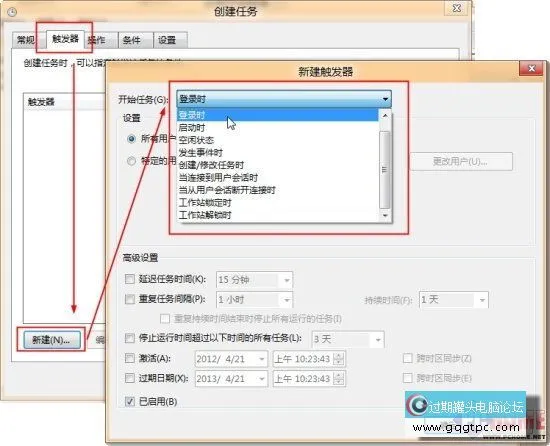Screen dimensions: 550x446
Task: Switch to the 常规 tab
Action: (27, 40)
